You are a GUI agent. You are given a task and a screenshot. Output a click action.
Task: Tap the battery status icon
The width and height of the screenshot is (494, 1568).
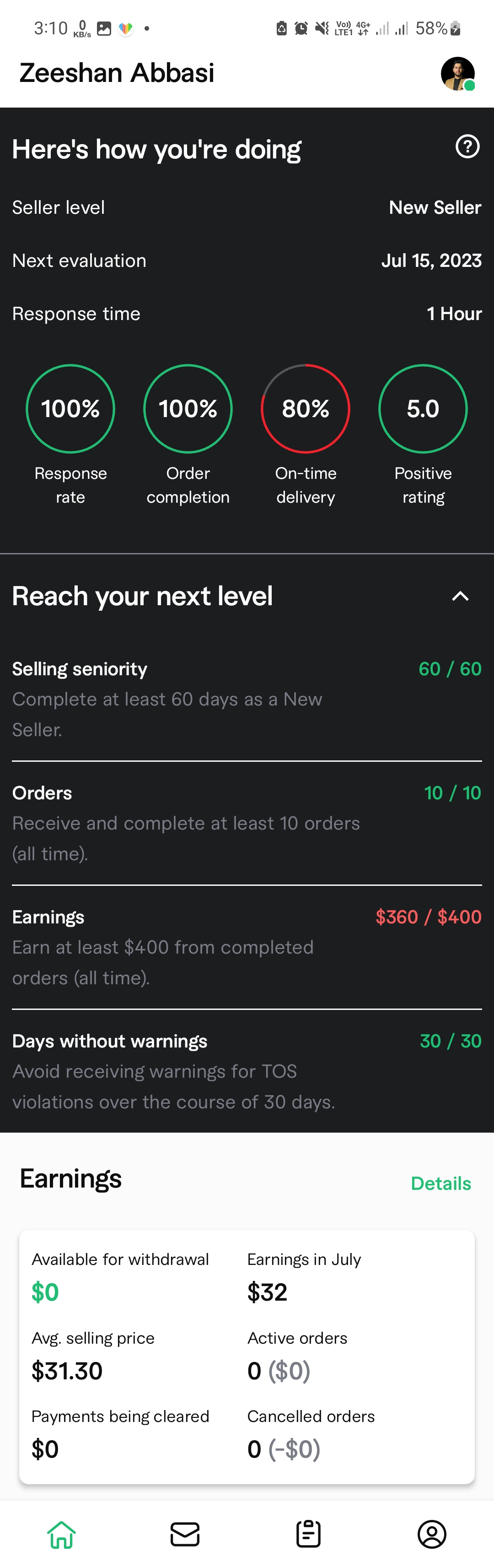coord(455,28)
